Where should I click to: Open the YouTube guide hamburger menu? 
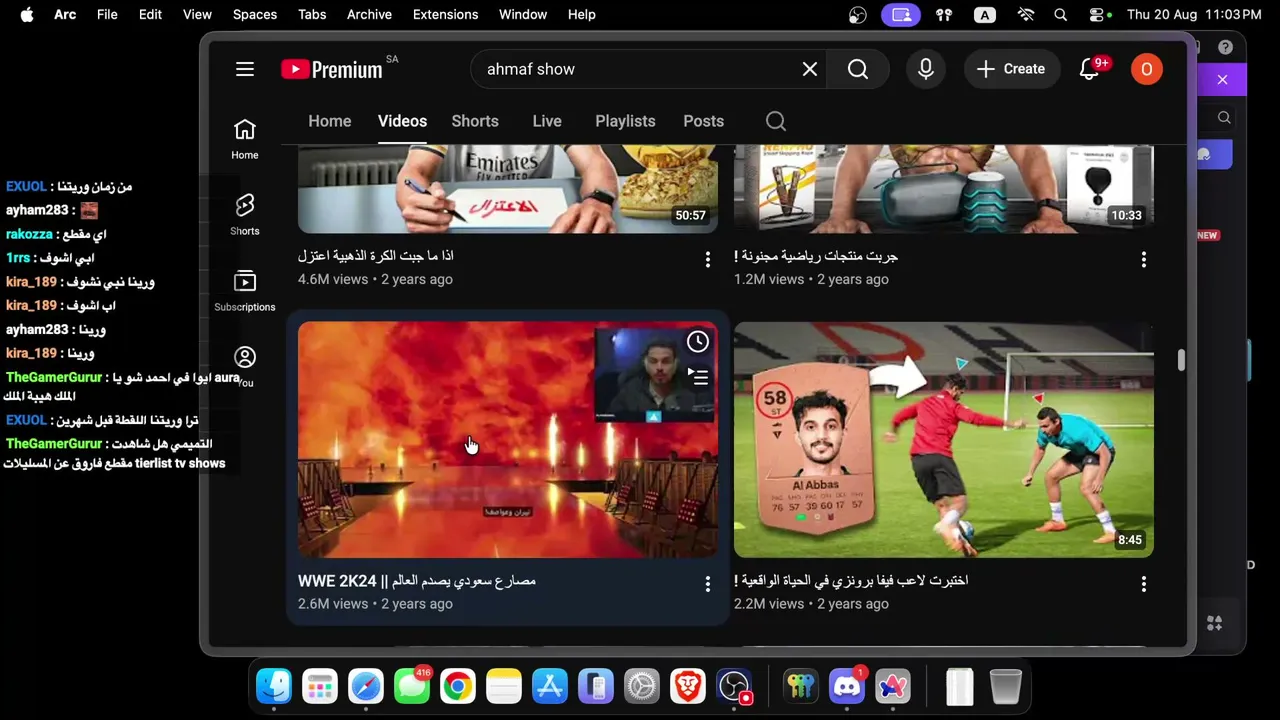245,69
